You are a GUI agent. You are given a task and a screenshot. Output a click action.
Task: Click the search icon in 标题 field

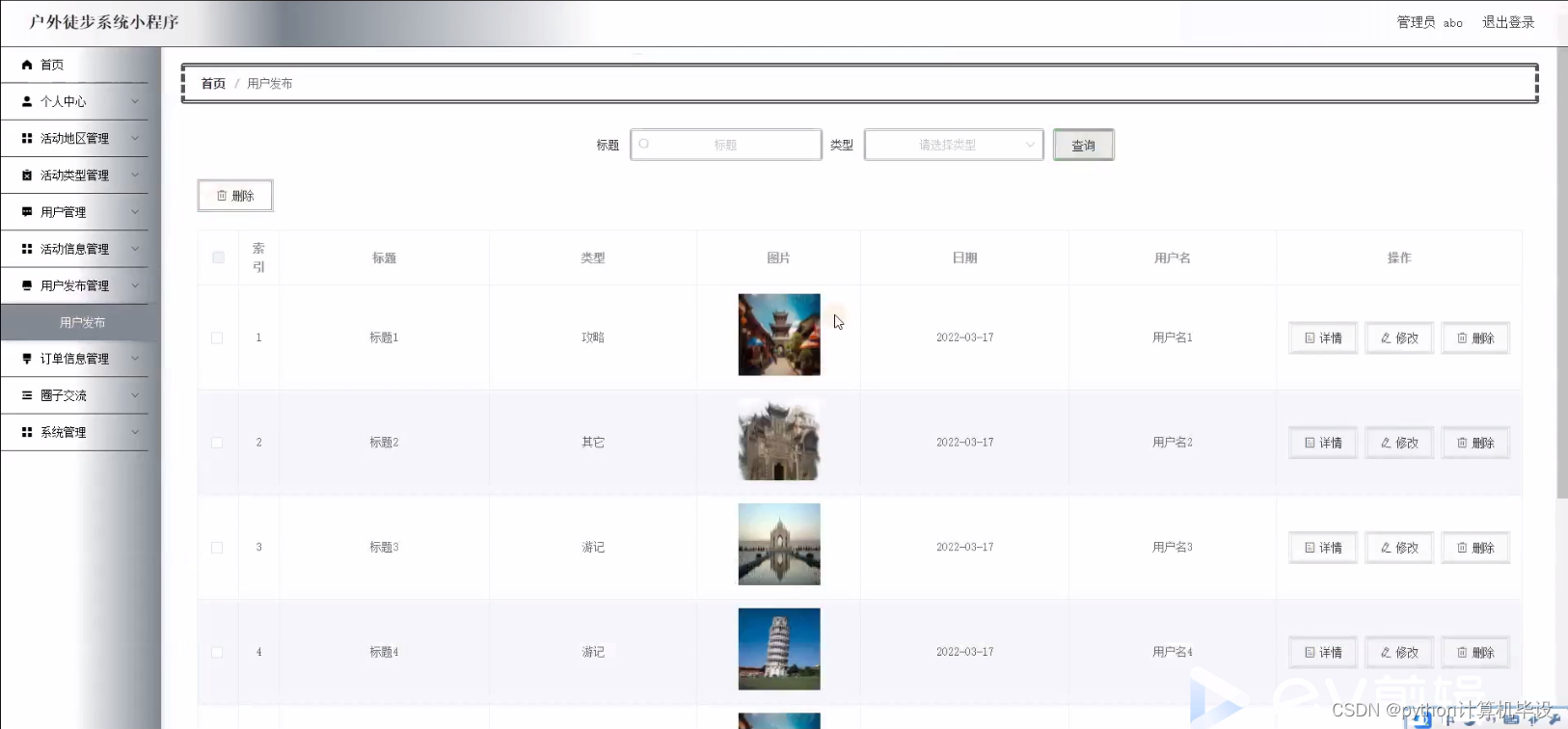(644, 144)
